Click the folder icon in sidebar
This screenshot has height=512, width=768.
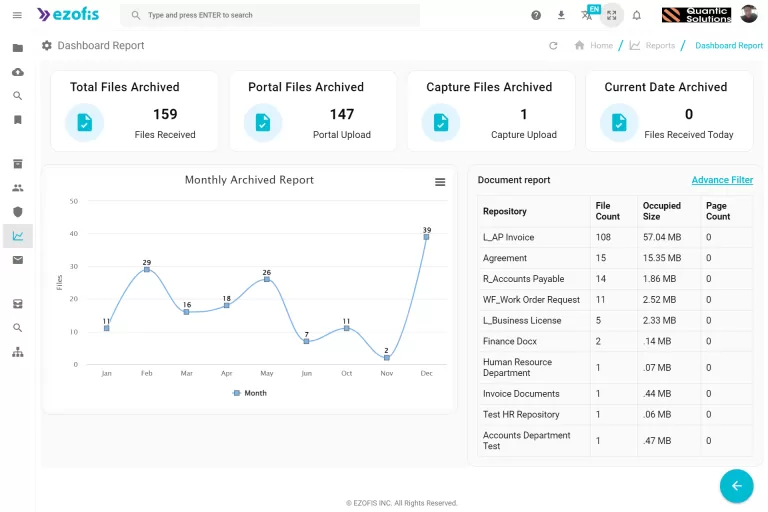tap(17, 48)
